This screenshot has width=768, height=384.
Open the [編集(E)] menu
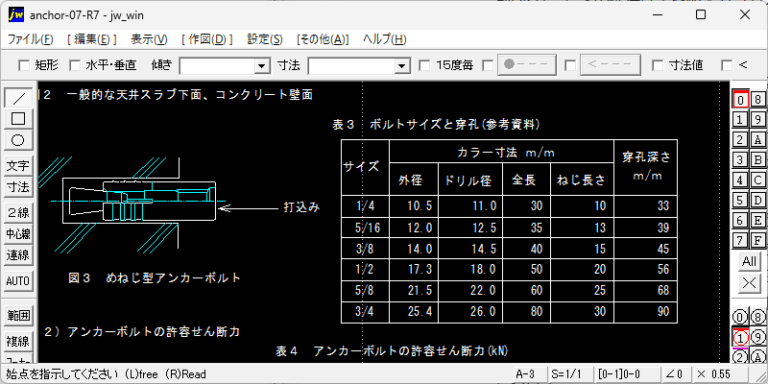92,40
